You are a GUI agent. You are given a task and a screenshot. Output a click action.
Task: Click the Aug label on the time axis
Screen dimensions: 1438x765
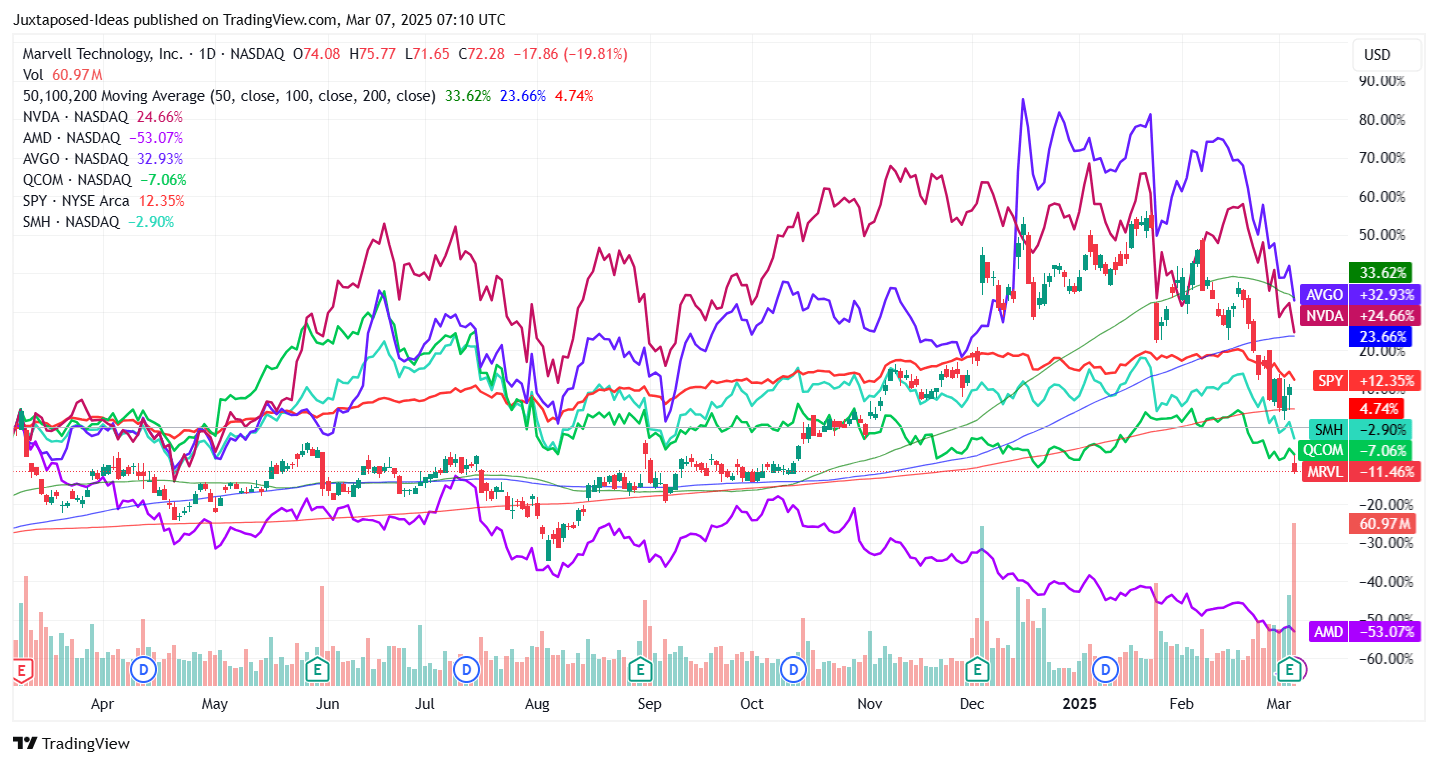tap(537, 704)
